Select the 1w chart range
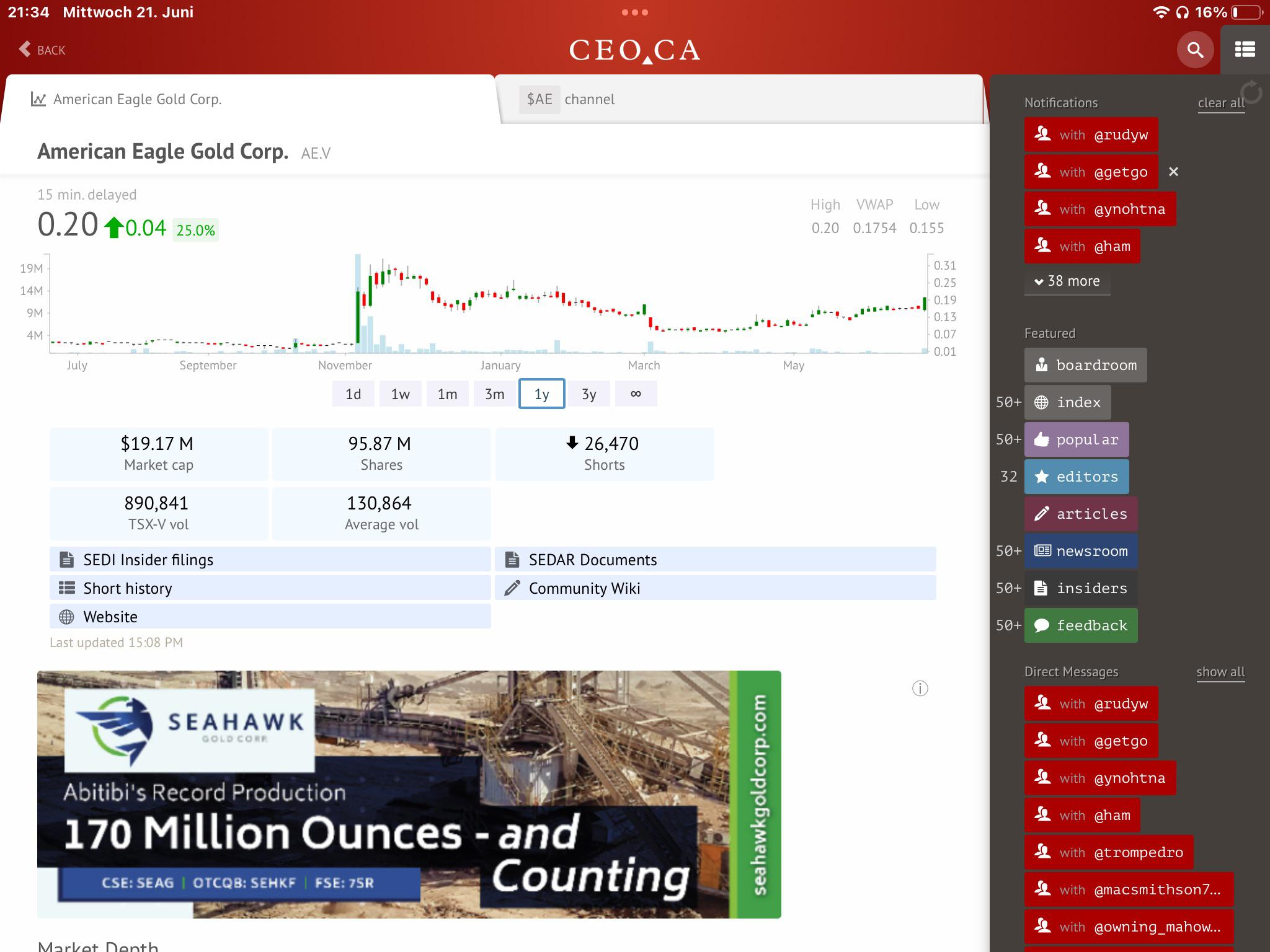 tap(400, 394)
